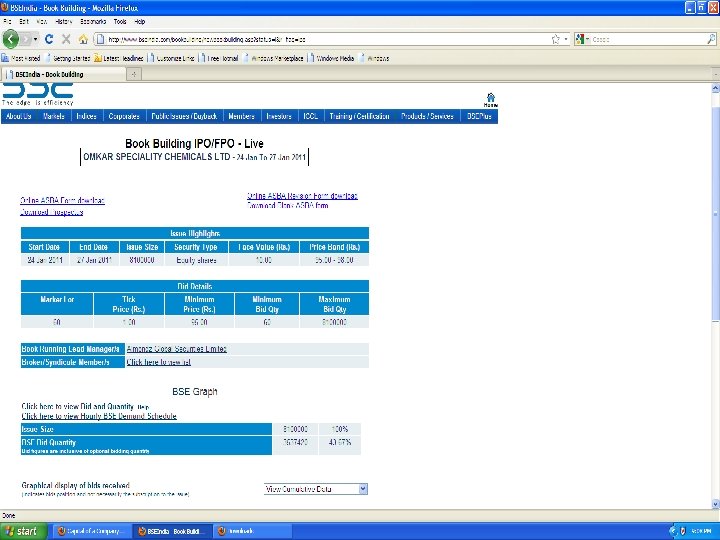Open the Help menu

tap(140, 21)
